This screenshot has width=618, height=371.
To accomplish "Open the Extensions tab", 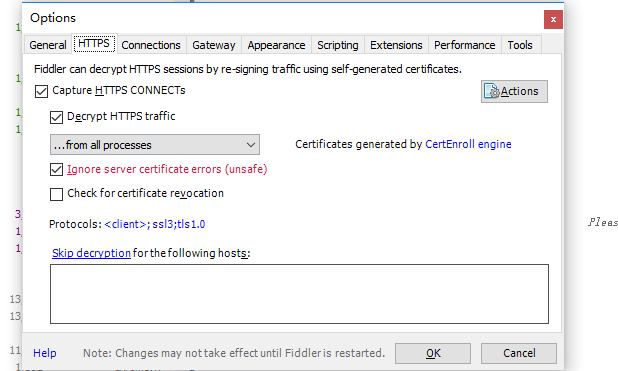I will 396,45.
